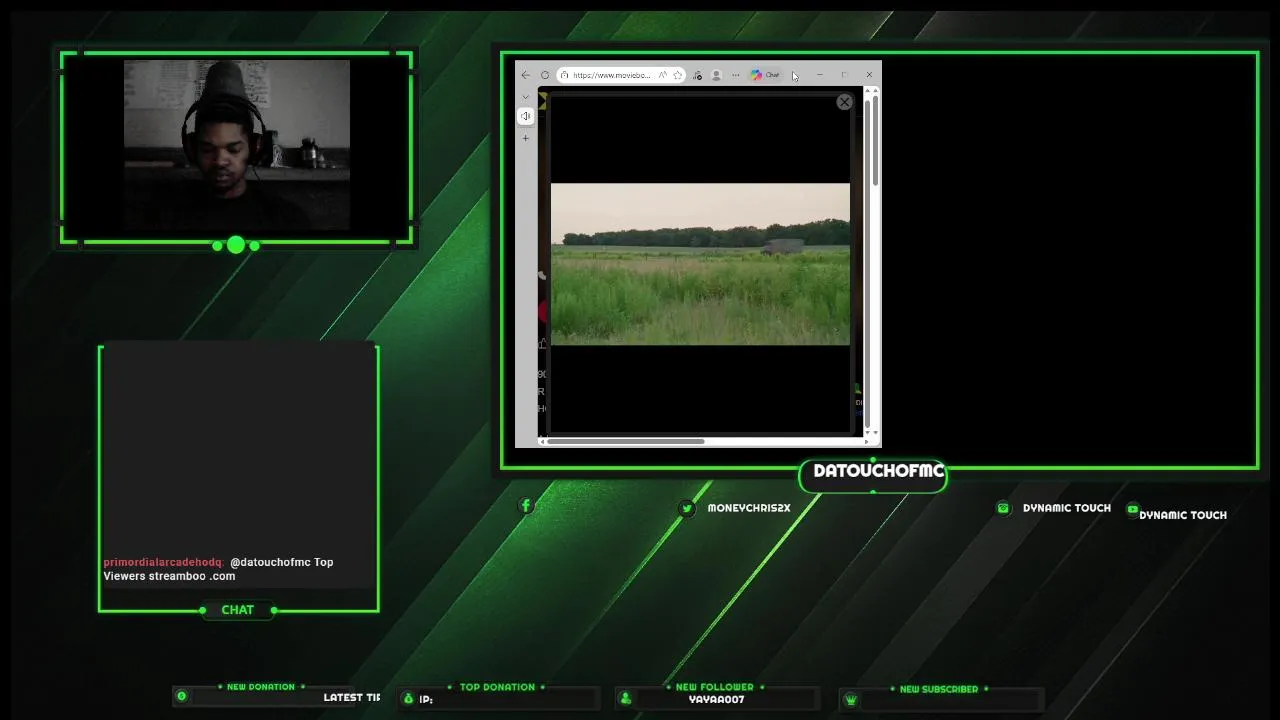Screen dimensions: 1280x720
Task: Click the NEW SUBSCRIBER label
Action: (x=939, y=689)
